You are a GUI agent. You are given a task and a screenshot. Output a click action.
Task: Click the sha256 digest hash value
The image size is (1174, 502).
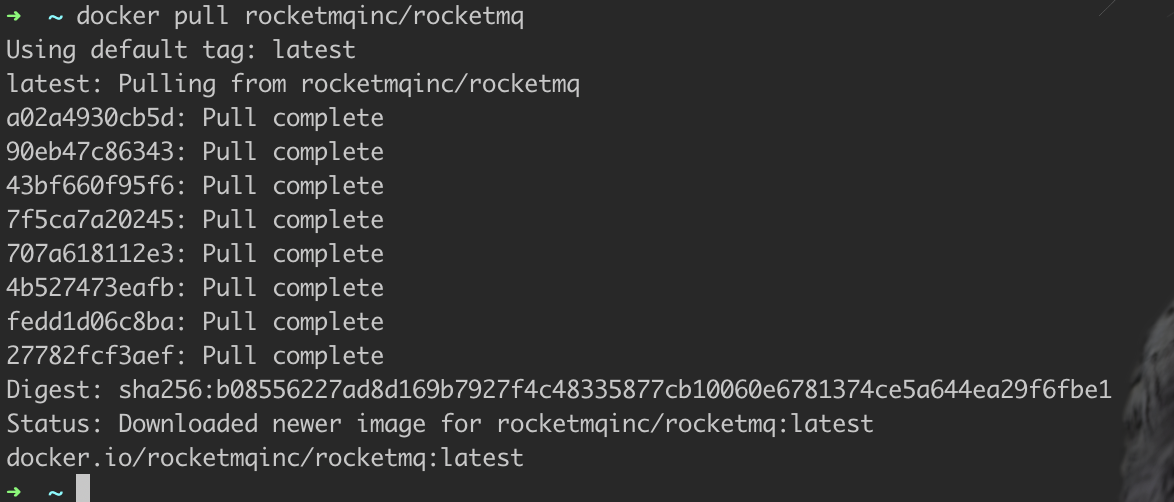615,390
